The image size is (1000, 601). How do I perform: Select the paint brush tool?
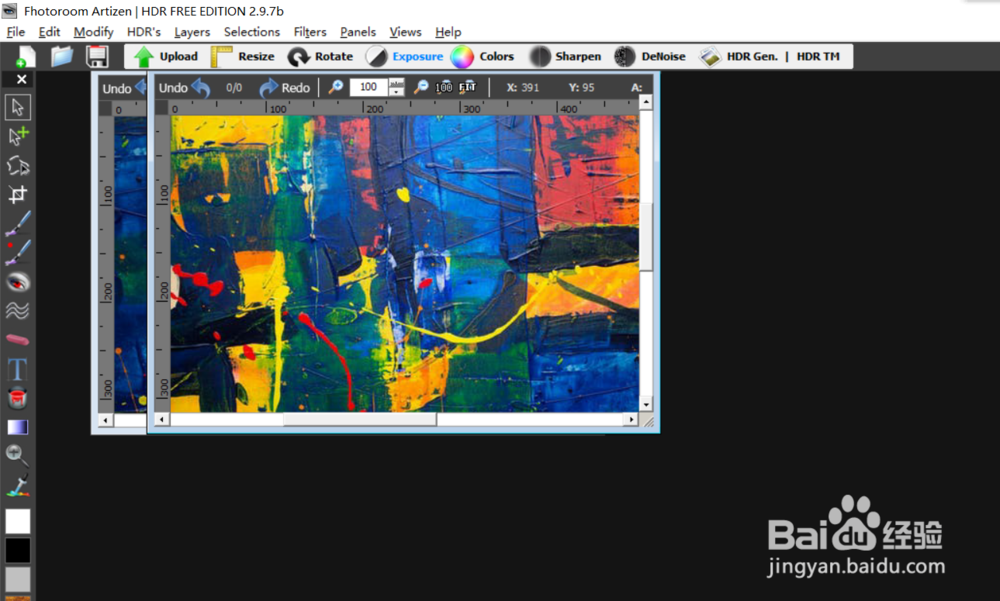(x=18, y=223)
